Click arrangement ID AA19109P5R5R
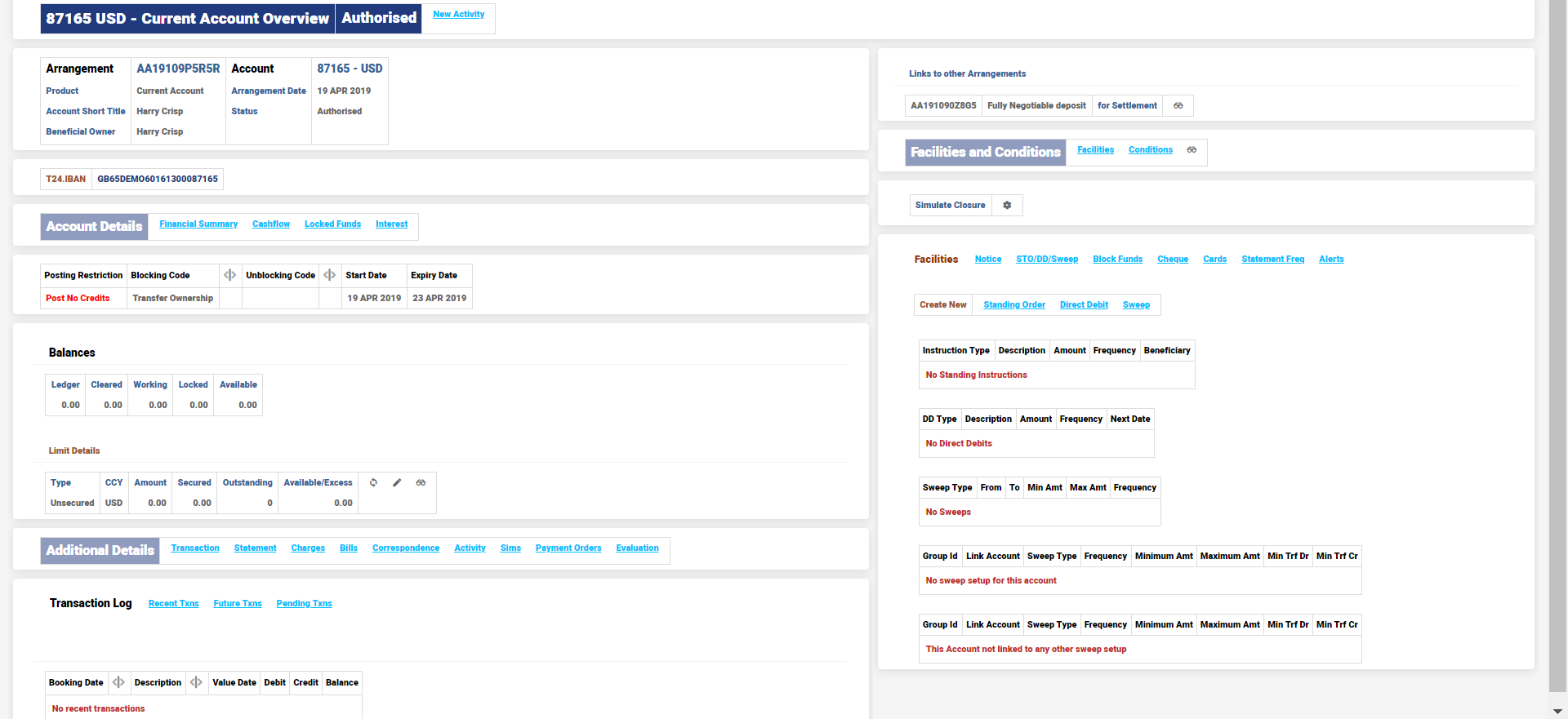 click(x=178, y=69)
